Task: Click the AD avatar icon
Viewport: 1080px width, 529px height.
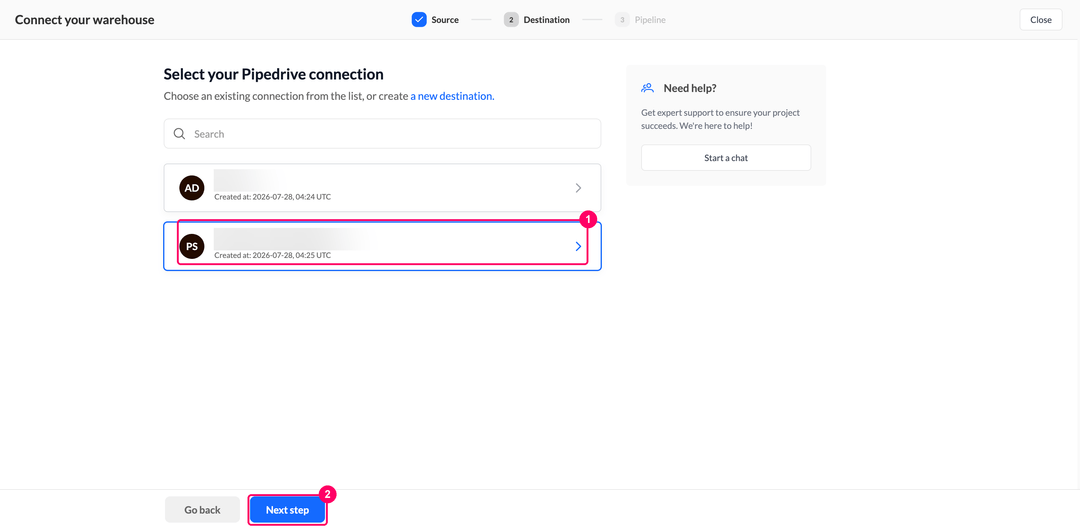Action: click(192, 188)
